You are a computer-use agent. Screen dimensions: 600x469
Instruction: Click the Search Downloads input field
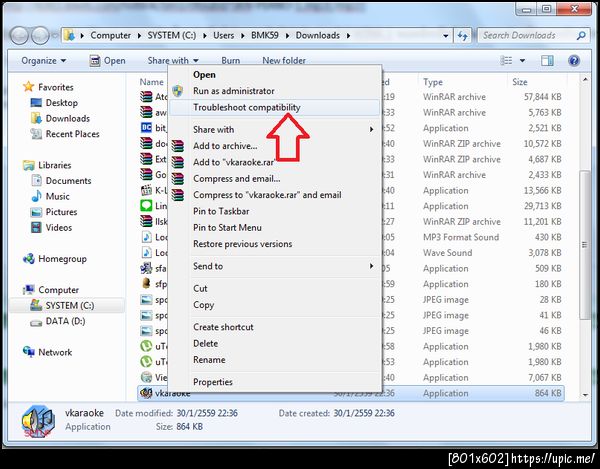click(x=528, y=36)
